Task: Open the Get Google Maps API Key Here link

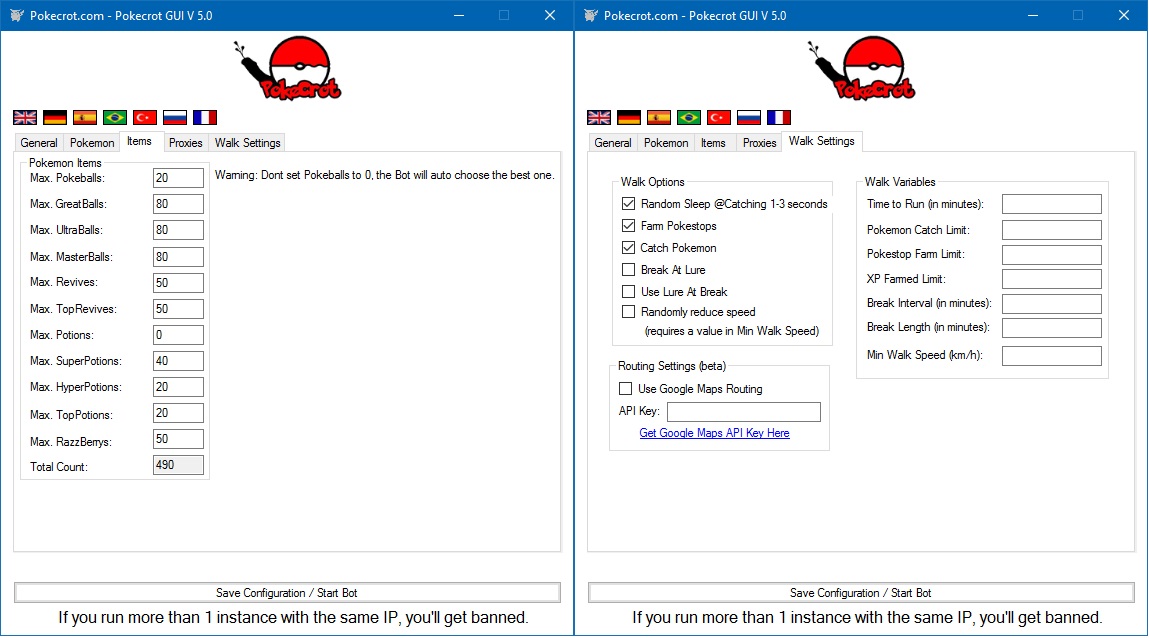Action: tap(714, 433)
